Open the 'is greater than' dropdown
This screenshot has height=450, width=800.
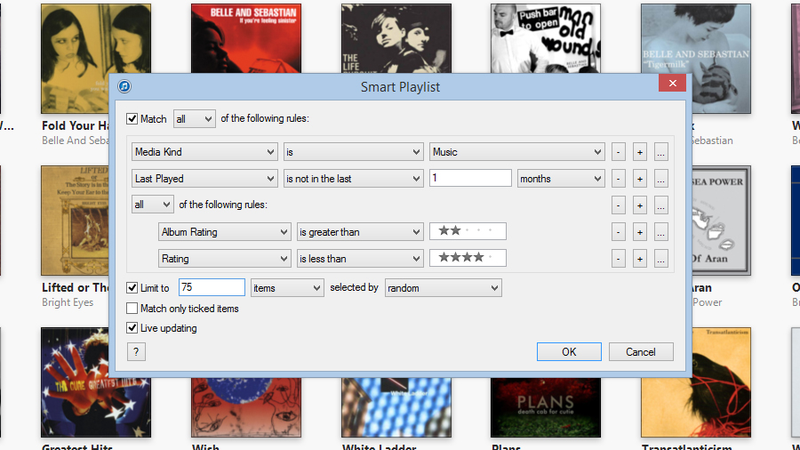(x=360, y=232)
